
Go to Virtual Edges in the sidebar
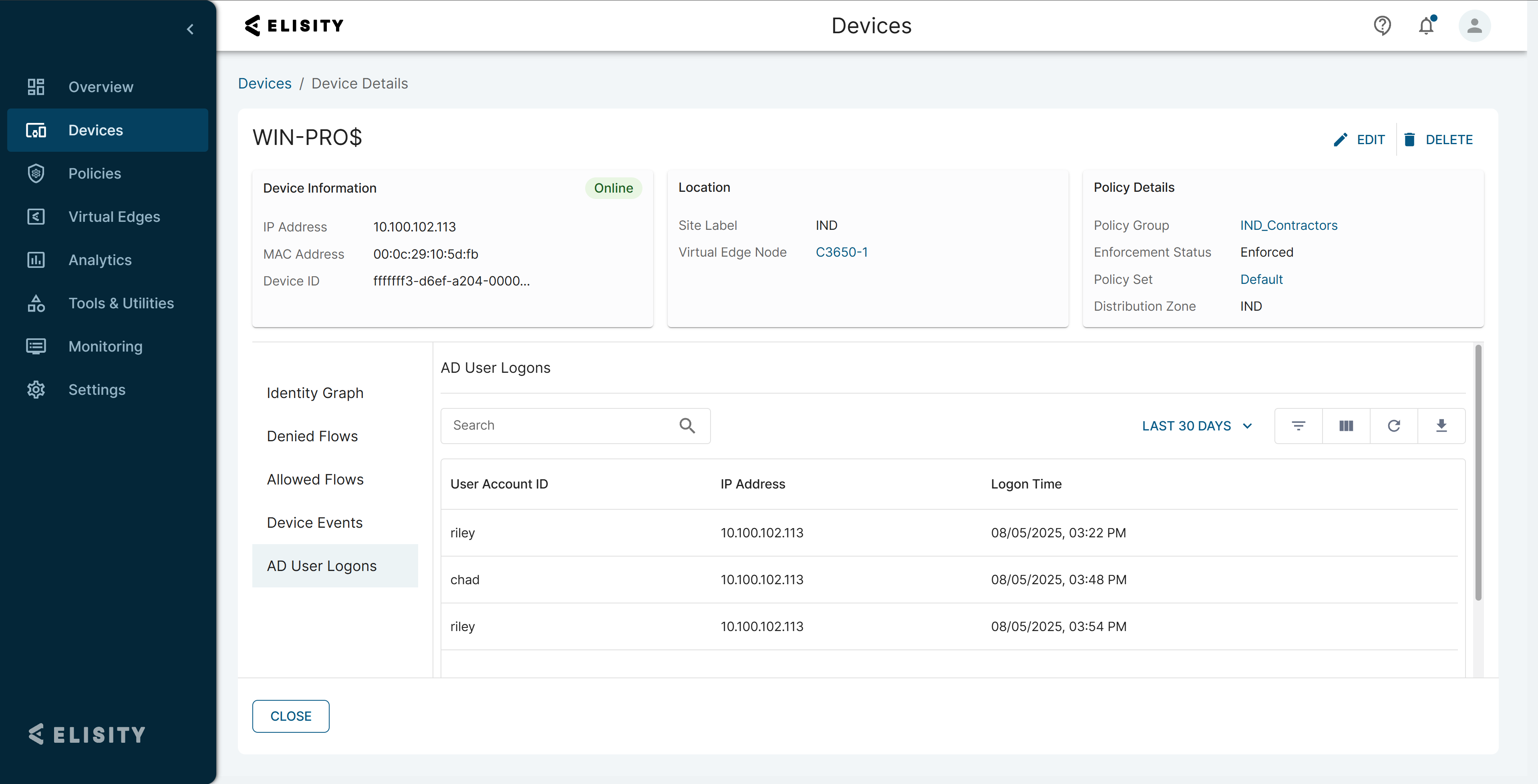[x=115, y=217]
